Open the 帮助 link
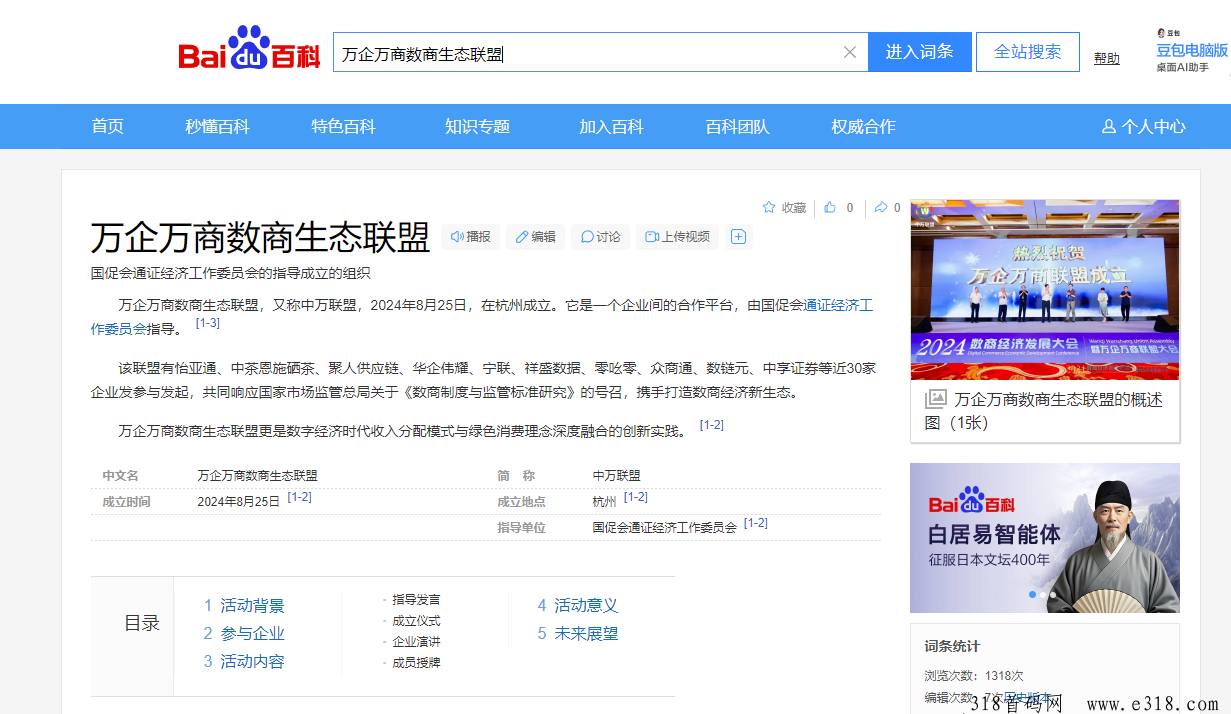Screen dimensions: 1231x714 tap(1107, 58)
